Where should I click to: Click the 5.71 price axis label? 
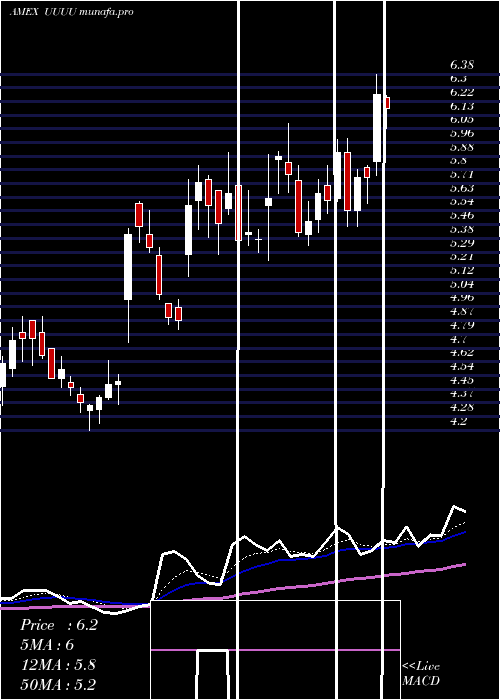pyautogui.click(x=462, y=174)
